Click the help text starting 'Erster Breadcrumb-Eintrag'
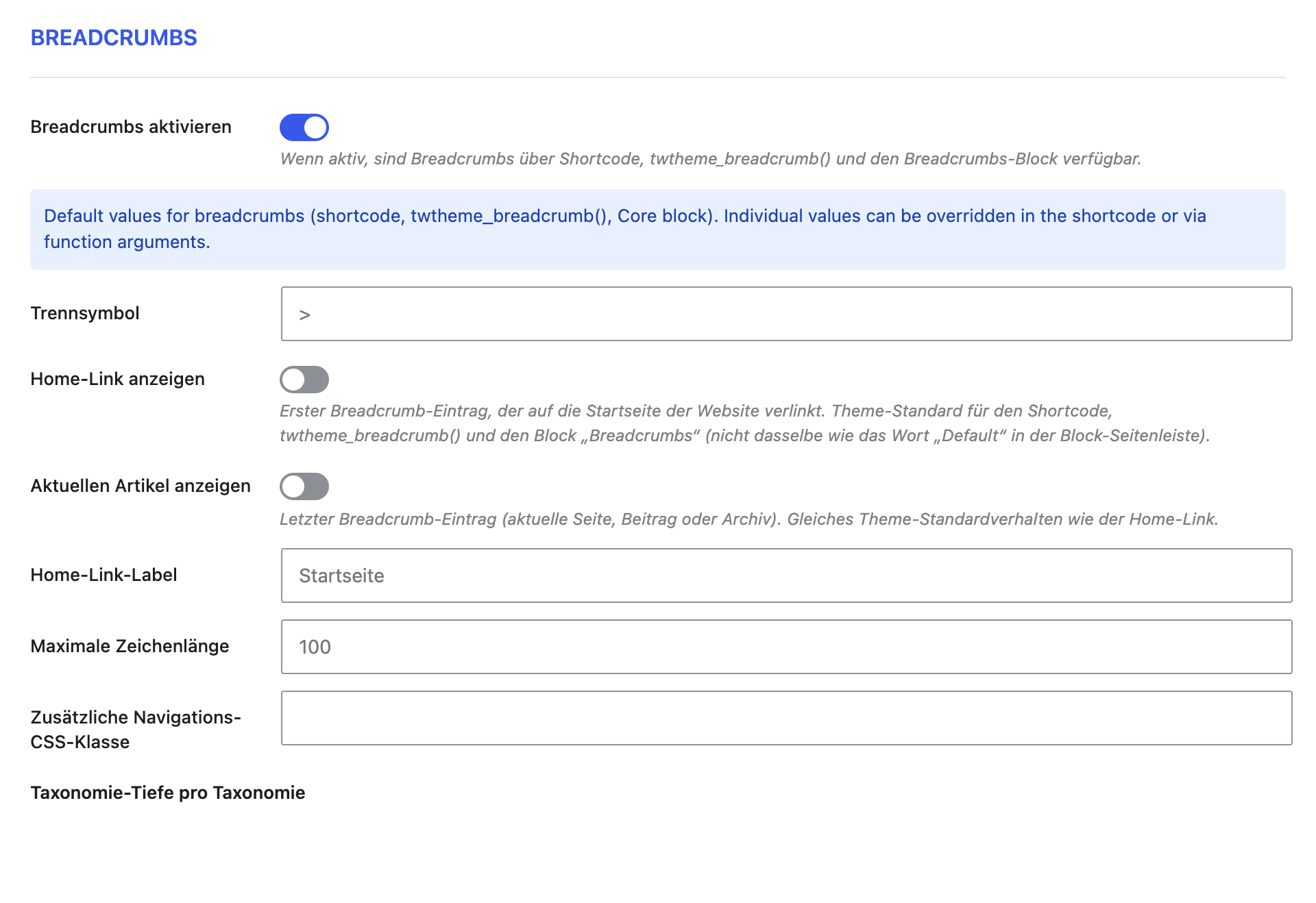The image size is (1316, 903). (745, 423)
